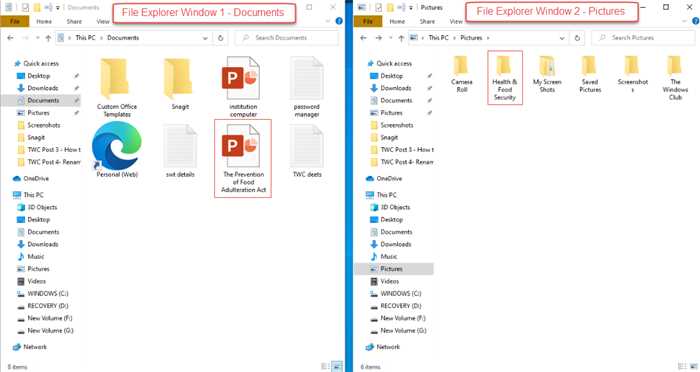
Task: Click Search Pictures field
Action: [x=643, y=38]
